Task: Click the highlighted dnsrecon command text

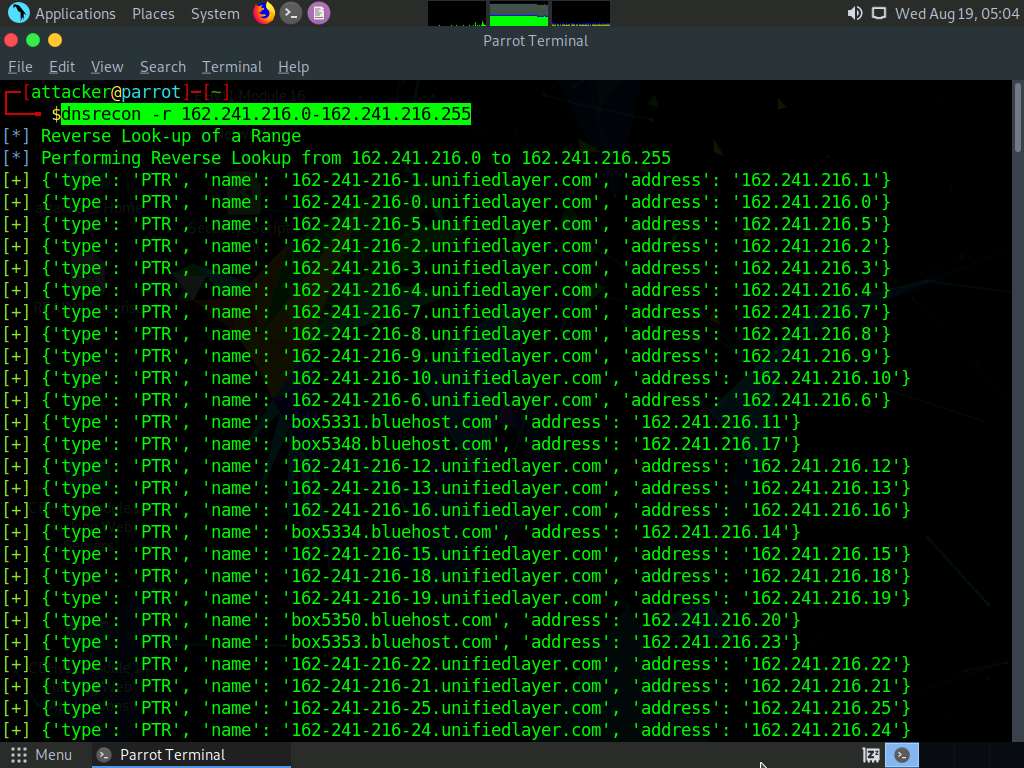Action: click(266, 114)
